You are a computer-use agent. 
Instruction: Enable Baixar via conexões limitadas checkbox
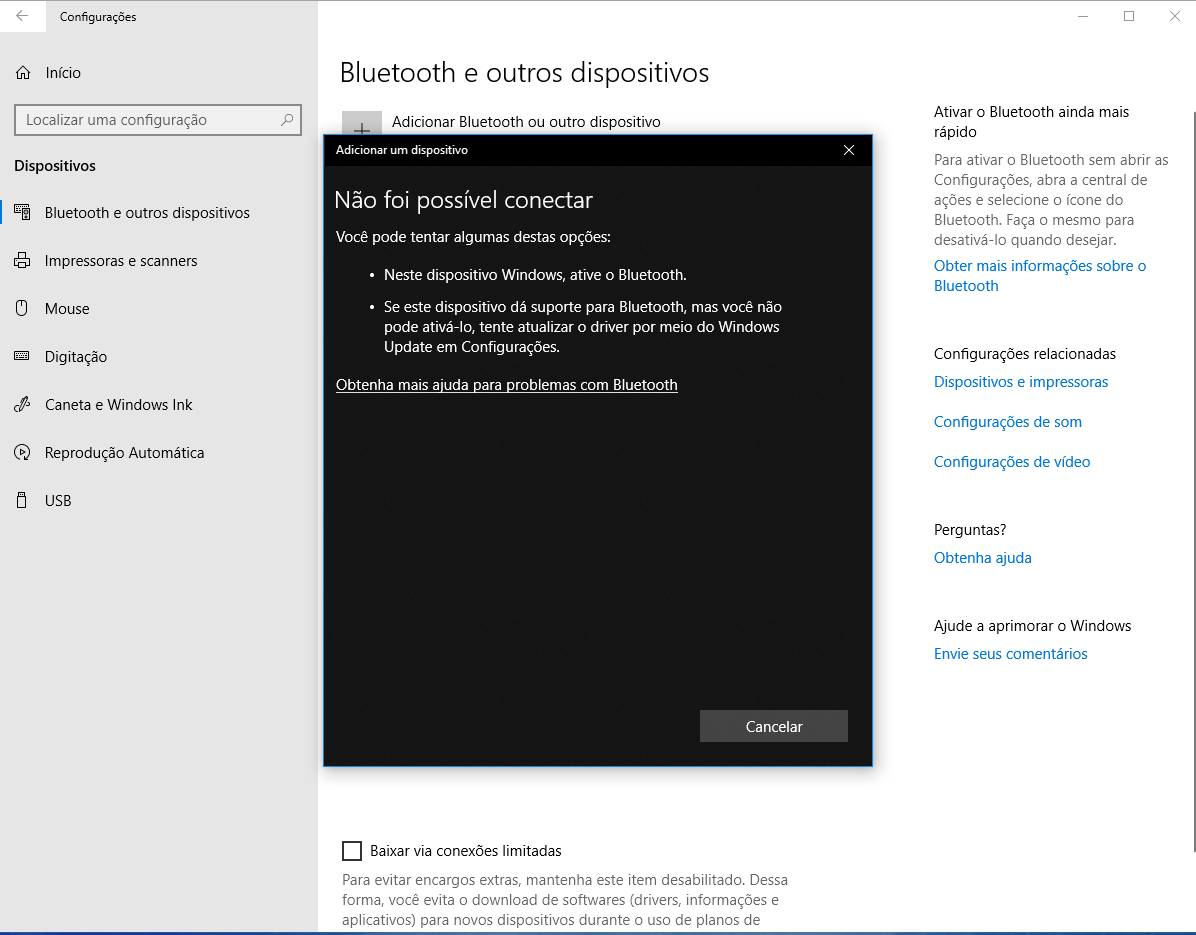point(352,850)
